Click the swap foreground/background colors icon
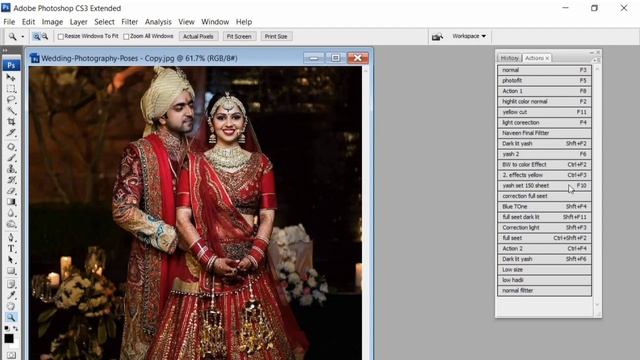 tap(16, 329)
